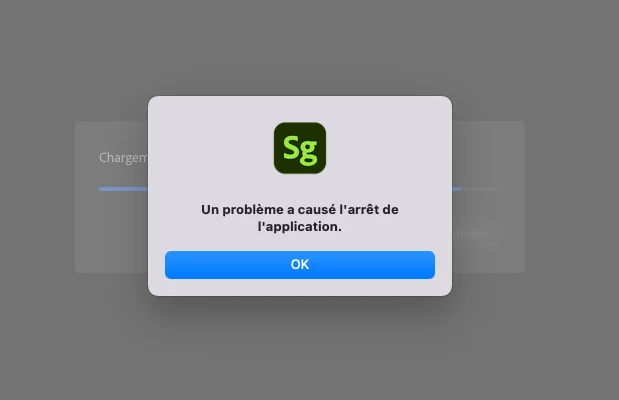This screenshot has height=400, width=619.
Task: Click the right edge of the blue OK button
Action: (430, 265)
